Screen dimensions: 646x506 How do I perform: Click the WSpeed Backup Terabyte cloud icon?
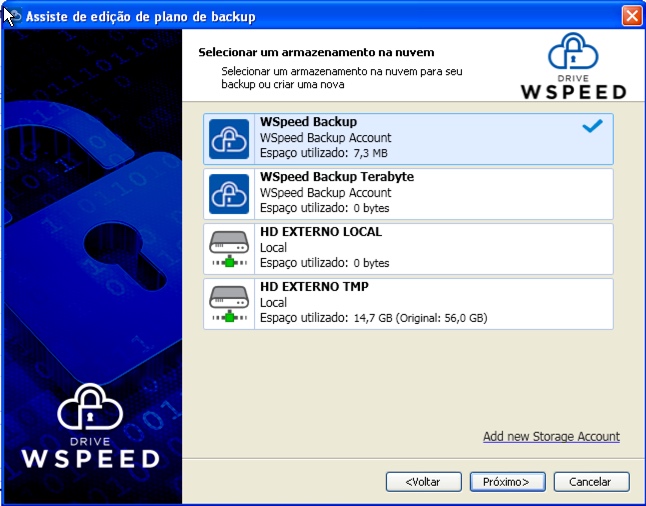point(229,194)
